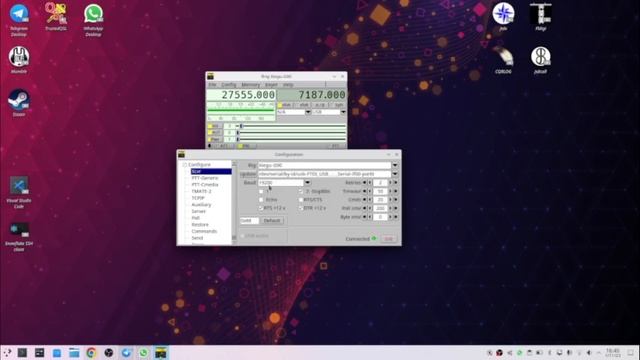The width and height of the screenshot is (640, 360).
Task: Click the 27555.000 frequency display
Action: (241, 95)
